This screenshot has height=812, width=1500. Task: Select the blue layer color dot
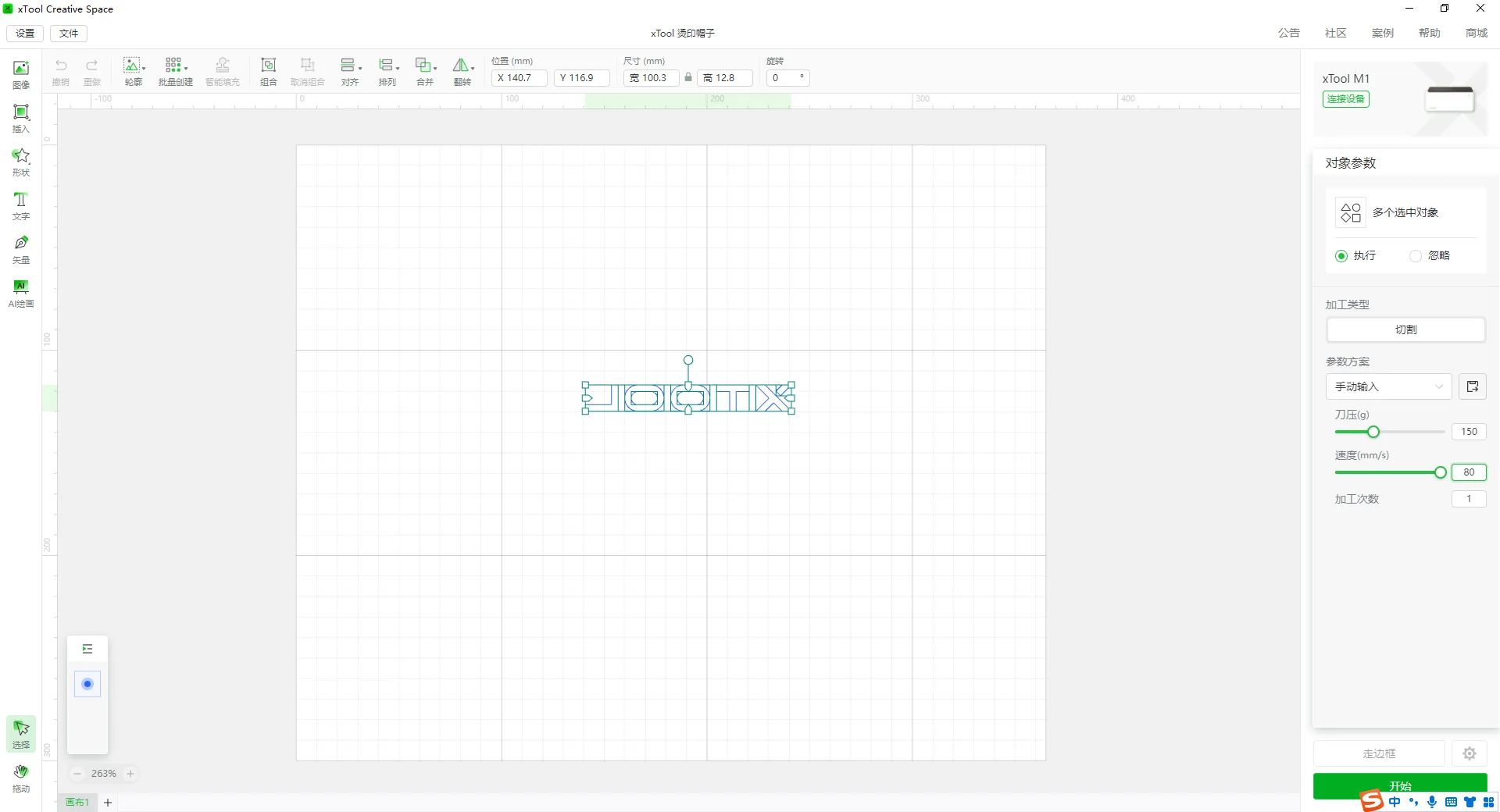click(x=87, y=684)
